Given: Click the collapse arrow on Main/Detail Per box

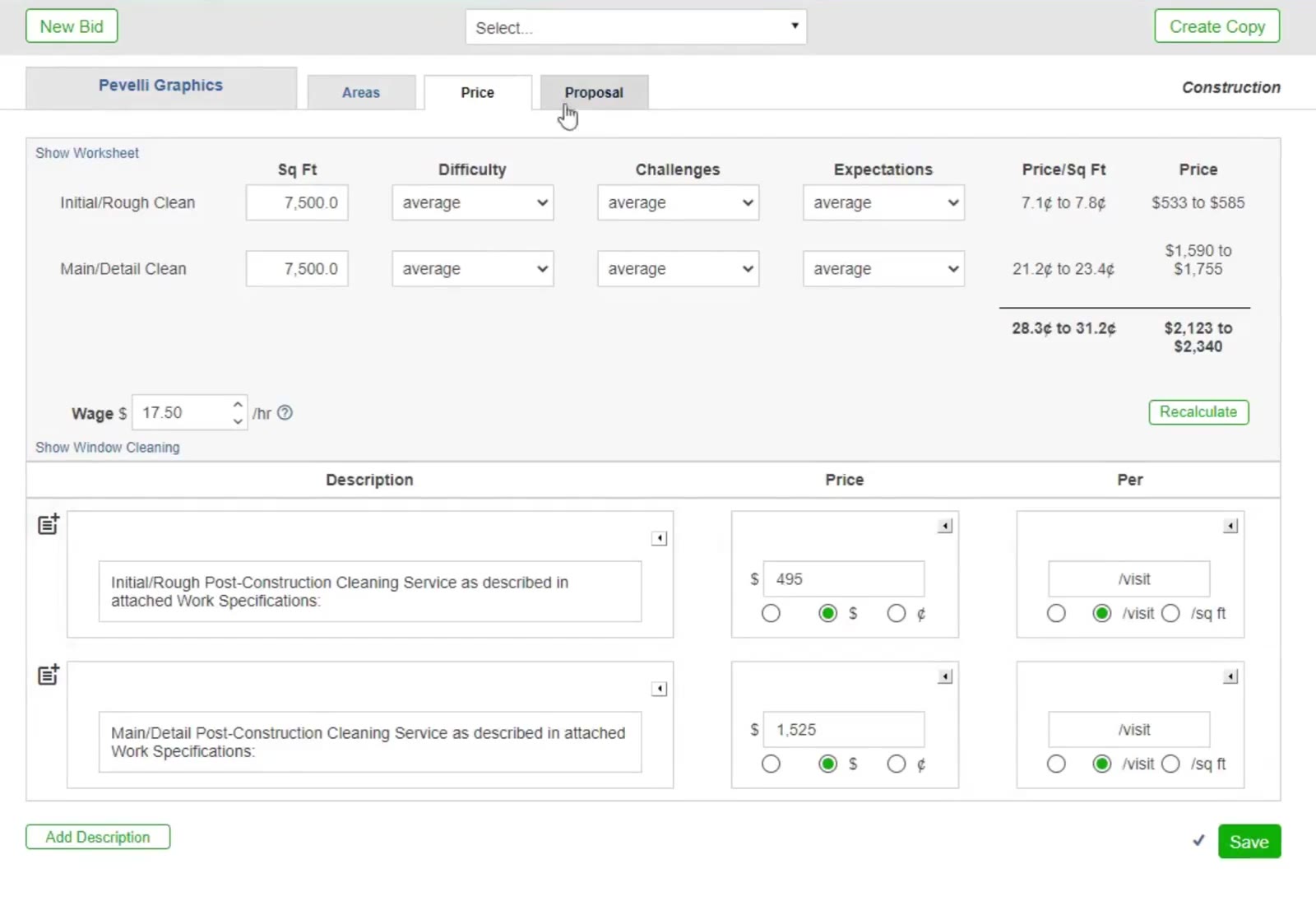Looking at the screenshot, I should pyautogui.click(x=1230, y=676).
